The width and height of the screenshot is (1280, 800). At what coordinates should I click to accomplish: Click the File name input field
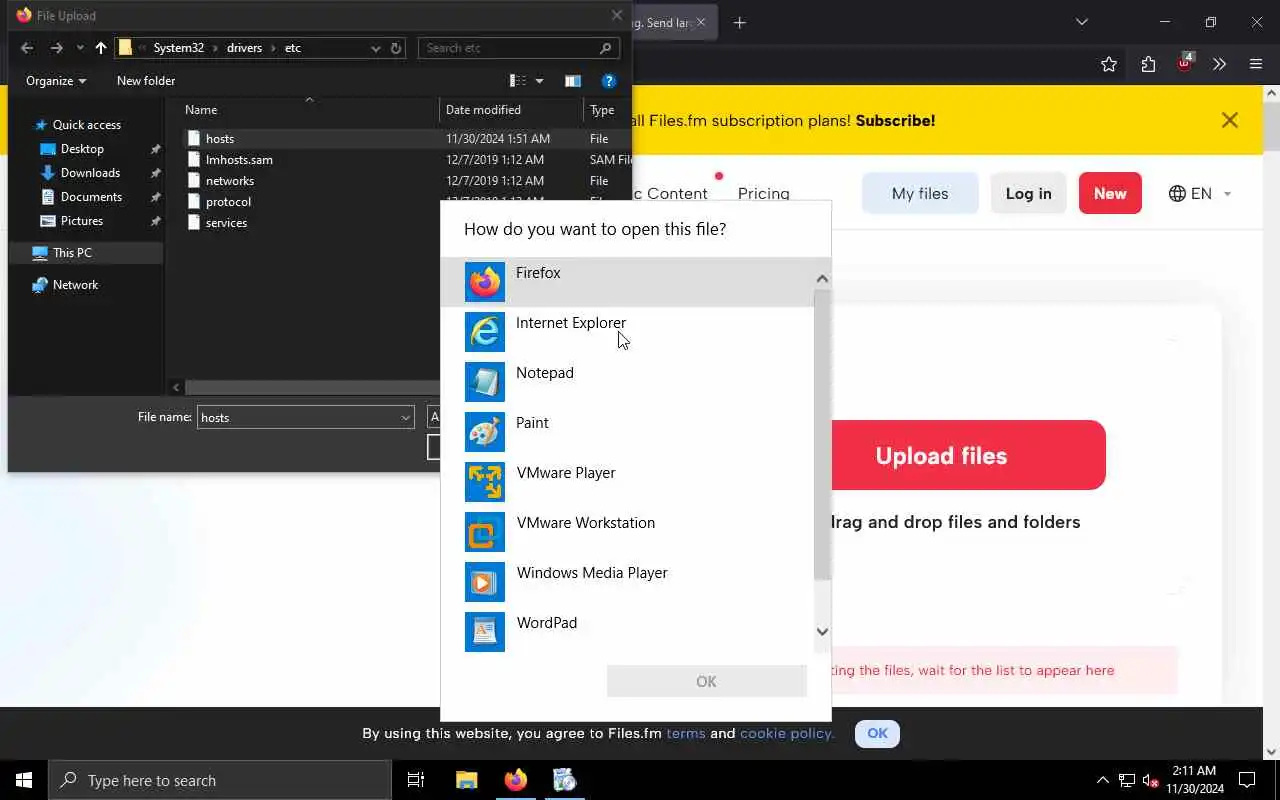298,418
